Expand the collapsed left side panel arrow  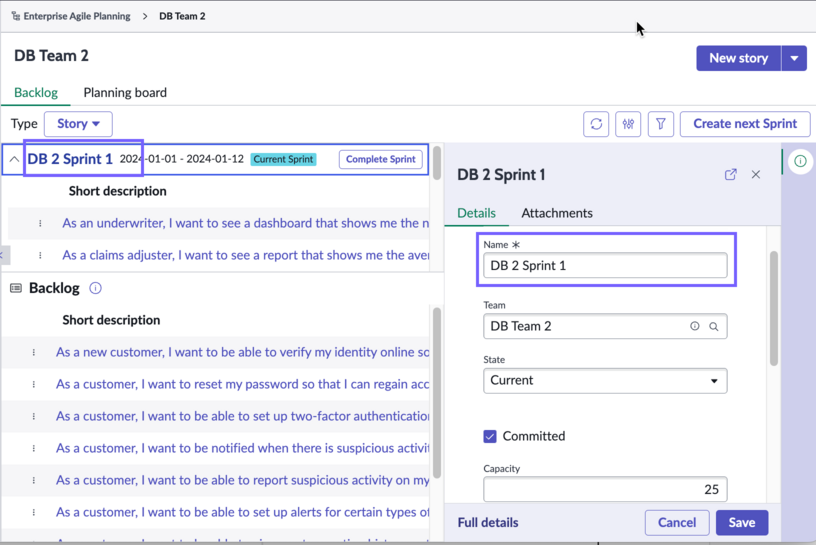pos(3,255)
